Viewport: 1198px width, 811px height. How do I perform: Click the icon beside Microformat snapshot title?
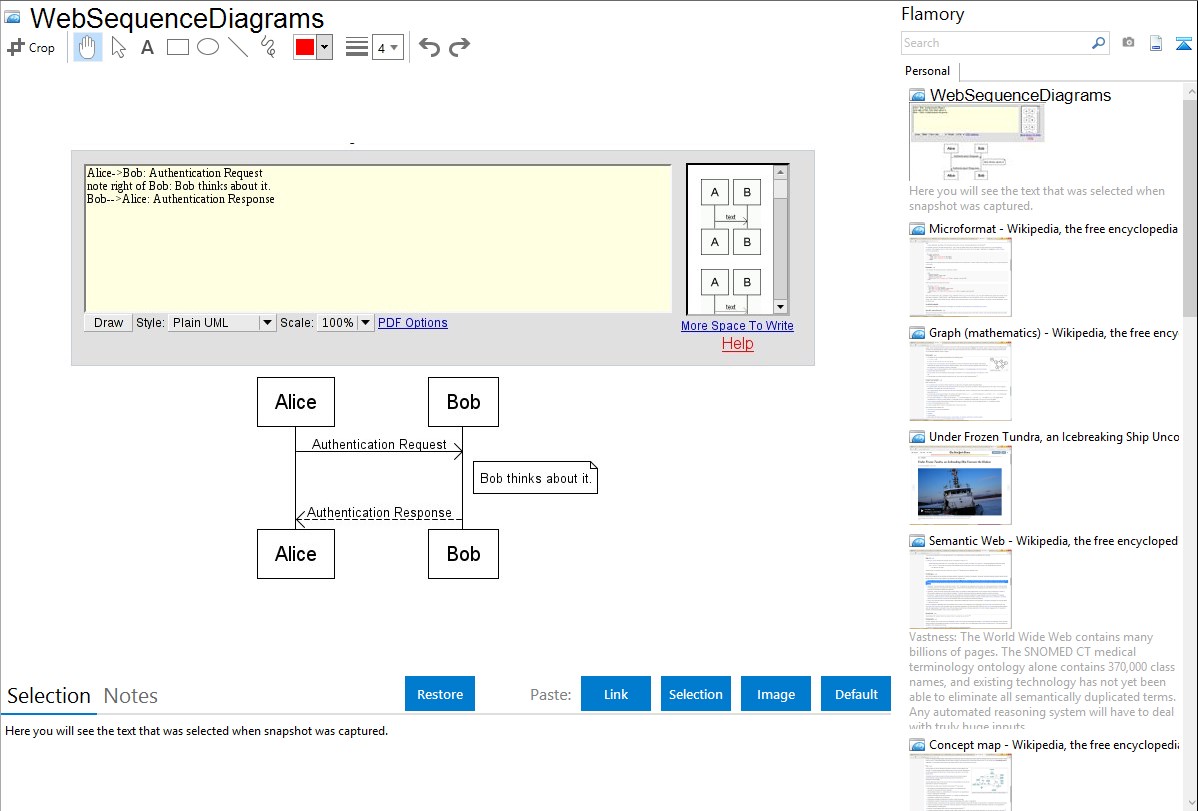click(917, 229)
